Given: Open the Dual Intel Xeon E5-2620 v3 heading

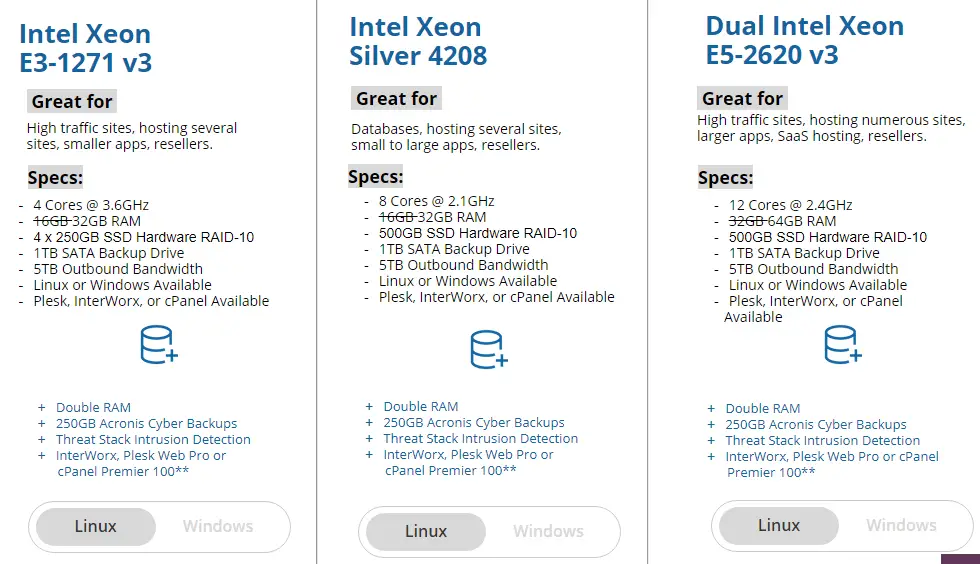Looking at the screenshot, I should point(804,40).
